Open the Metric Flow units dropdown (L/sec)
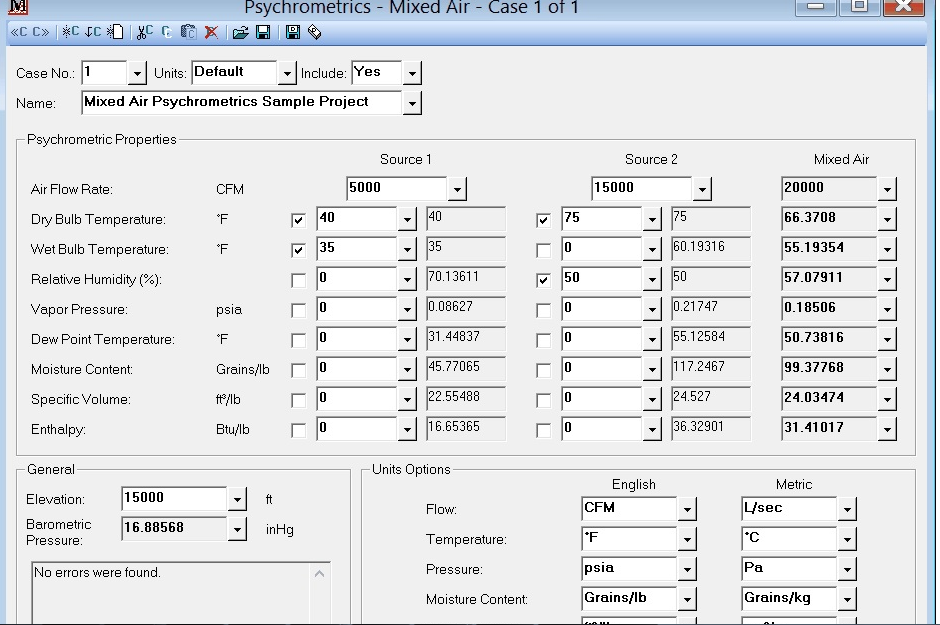The height and width of the screenshot is (625, 940). (x=847, y=509)
